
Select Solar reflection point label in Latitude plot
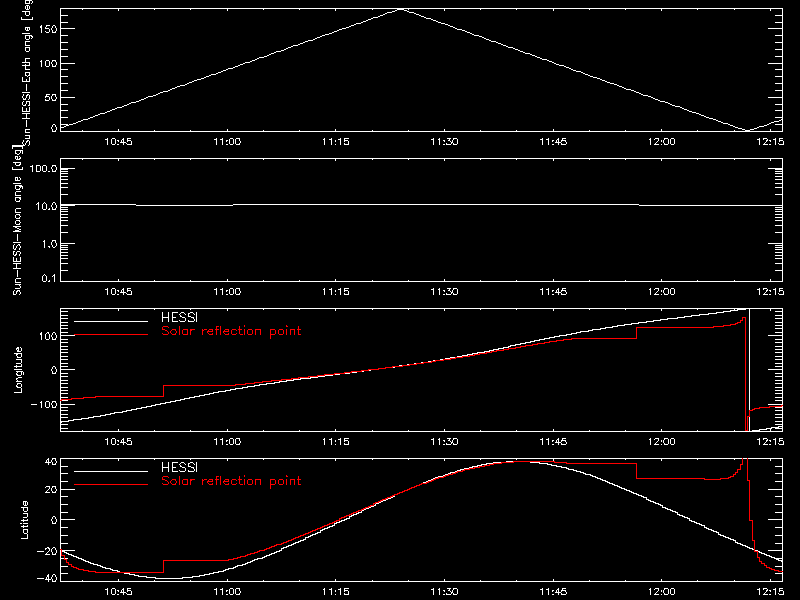point(231,481)
